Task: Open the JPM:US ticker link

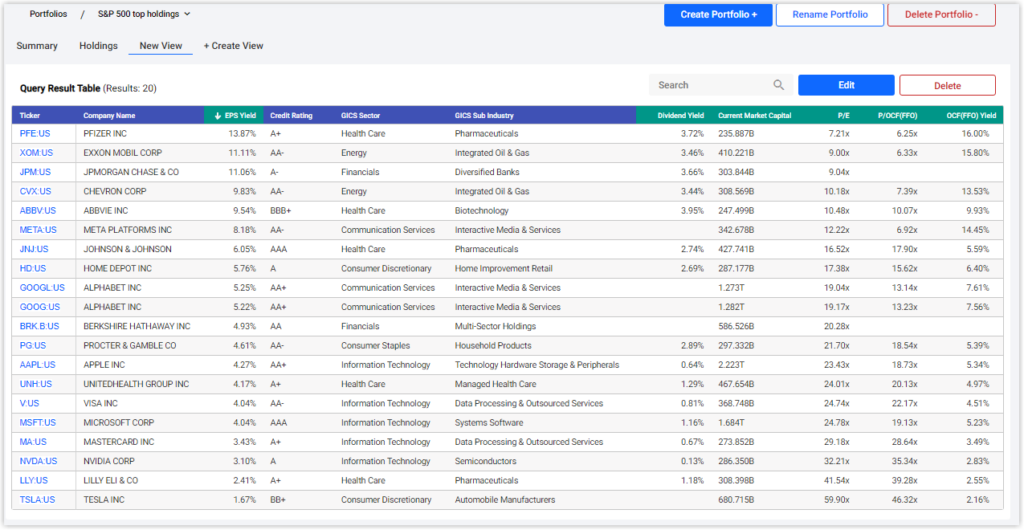Action: pos(35,172)
